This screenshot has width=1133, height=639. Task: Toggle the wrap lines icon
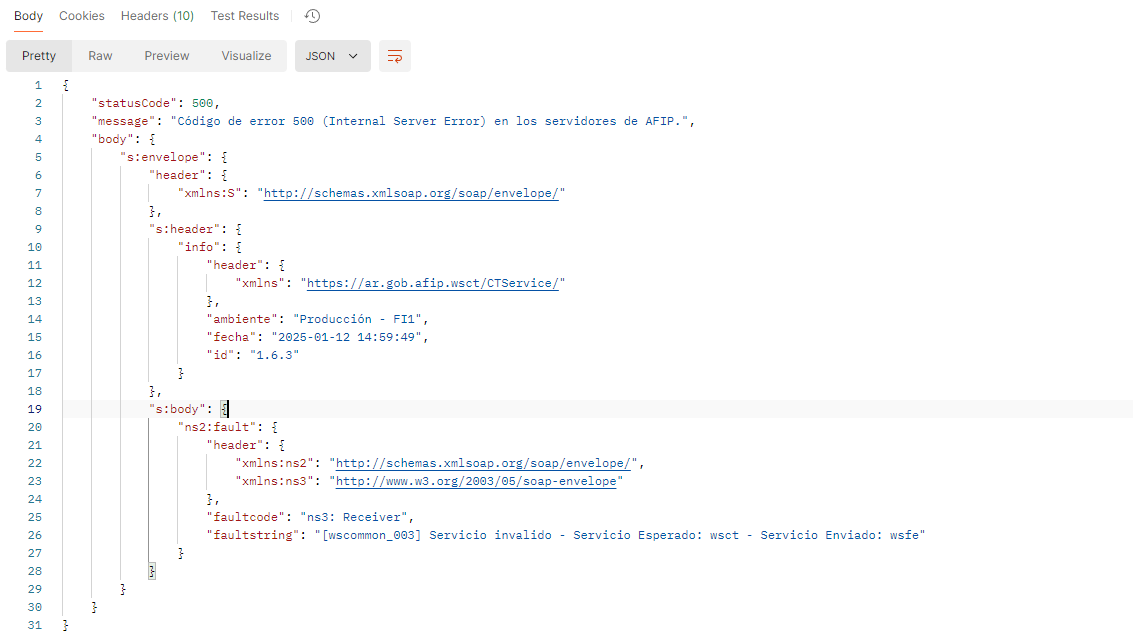click(x=394, y=56)
